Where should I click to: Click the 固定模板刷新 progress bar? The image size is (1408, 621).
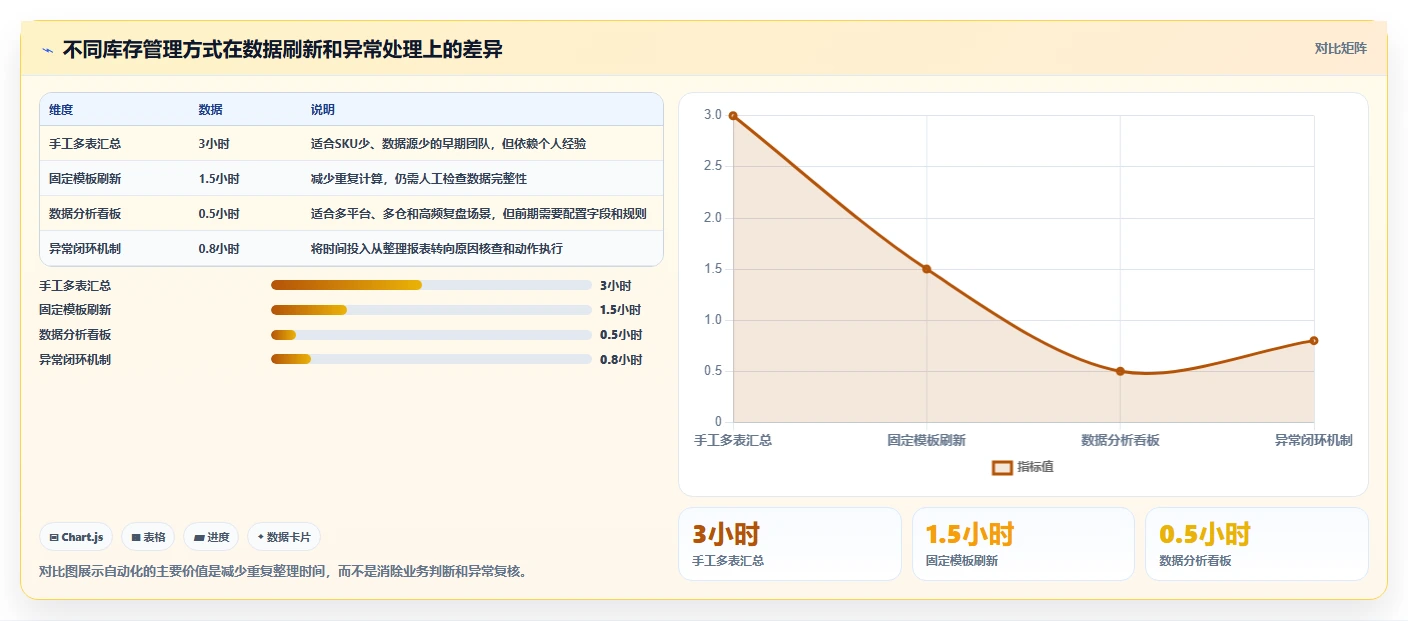(x=431, y=310)
